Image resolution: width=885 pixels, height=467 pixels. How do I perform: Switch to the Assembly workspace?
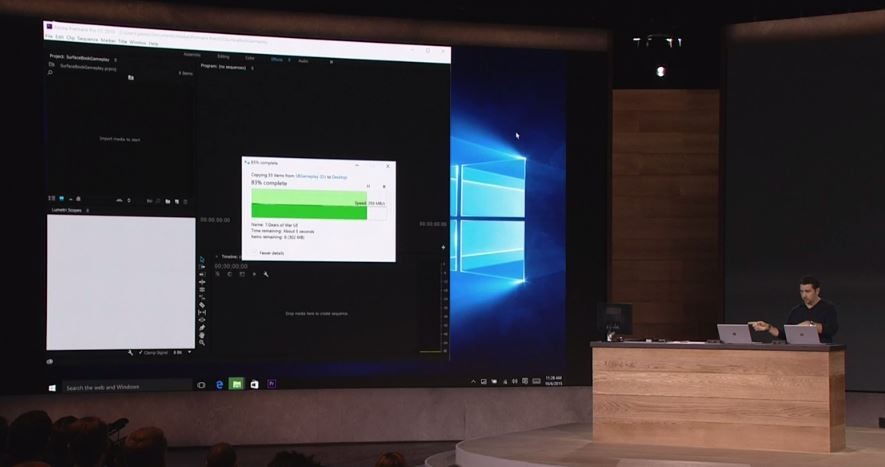[192, 55]
